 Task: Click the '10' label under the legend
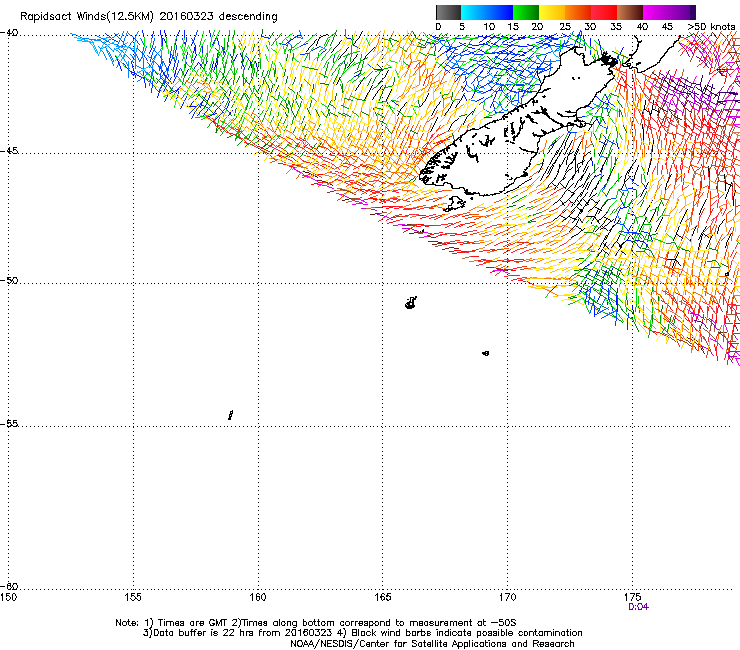(489, 27)
